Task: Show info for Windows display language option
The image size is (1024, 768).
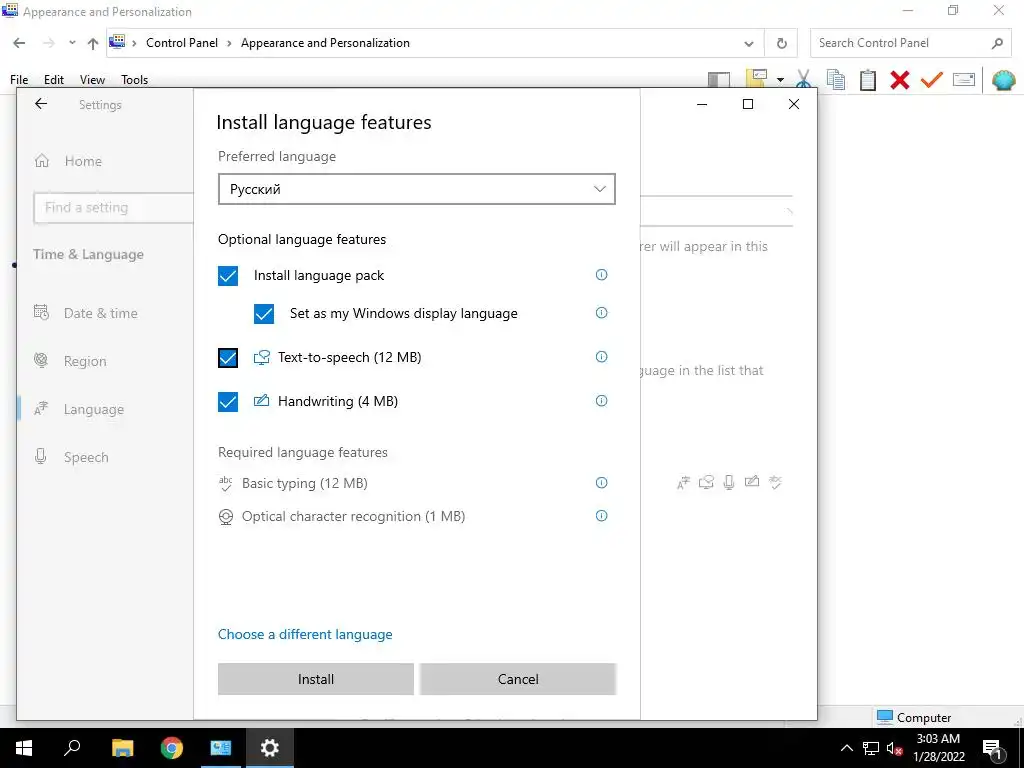Action: click(x=601, y=313)
